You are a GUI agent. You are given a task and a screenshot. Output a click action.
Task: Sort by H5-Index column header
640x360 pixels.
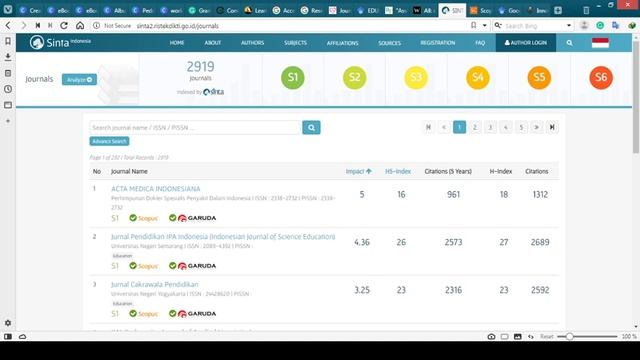(x=398, y=171)
